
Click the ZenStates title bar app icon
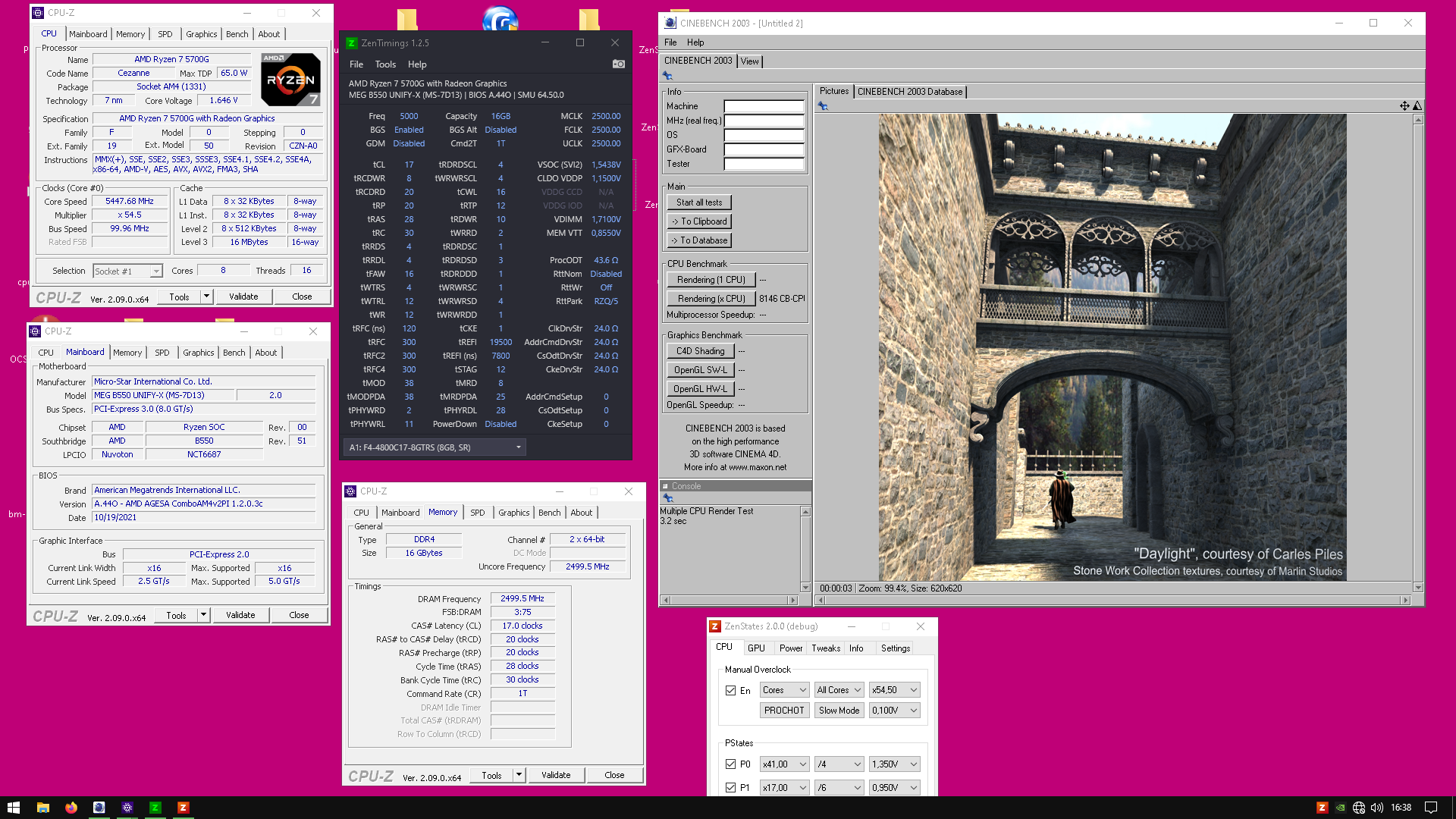715,626
